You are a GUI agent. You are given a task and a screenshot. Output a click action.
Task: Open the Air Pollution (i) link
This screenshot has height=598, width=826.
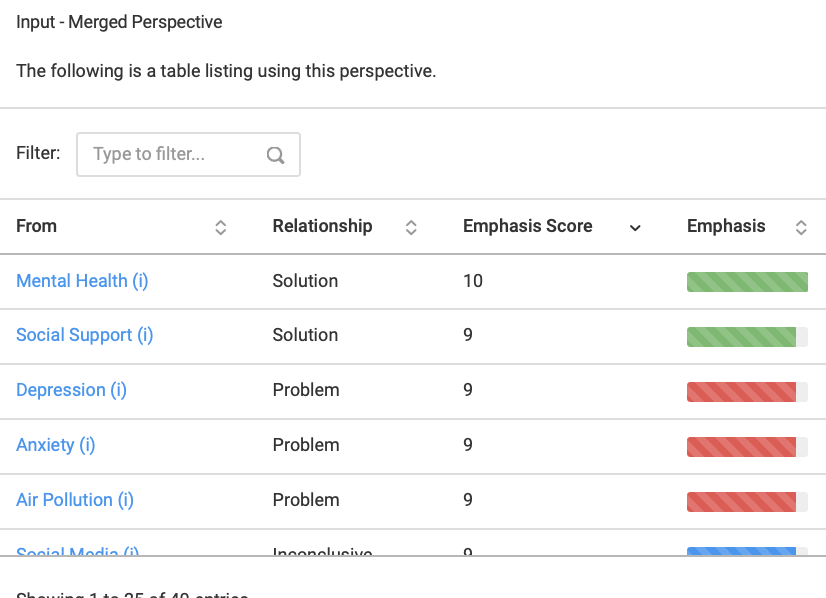pos(75,499)
